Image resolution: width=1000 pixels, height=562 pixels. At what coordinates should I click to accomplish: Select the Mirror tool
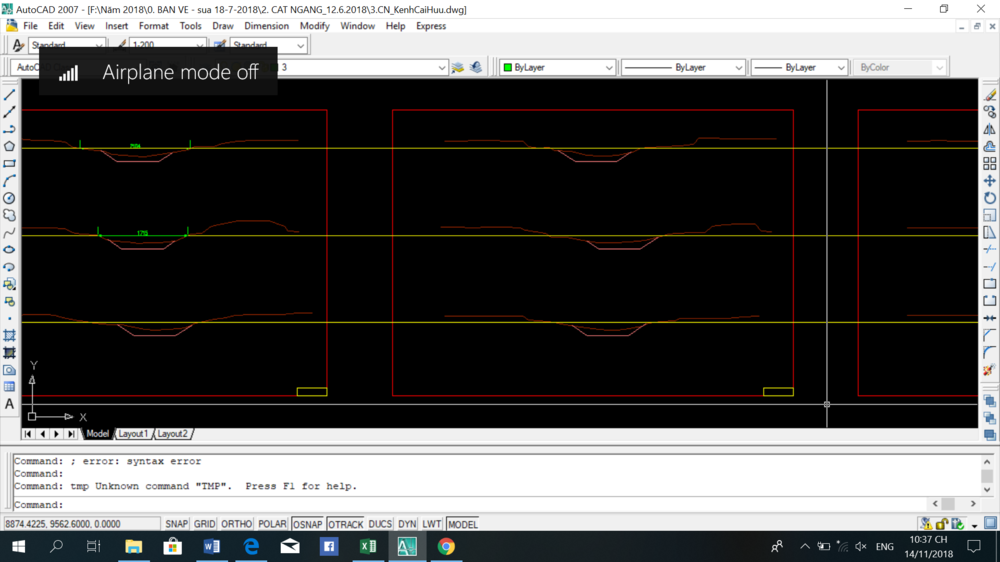tap(990, 129)
